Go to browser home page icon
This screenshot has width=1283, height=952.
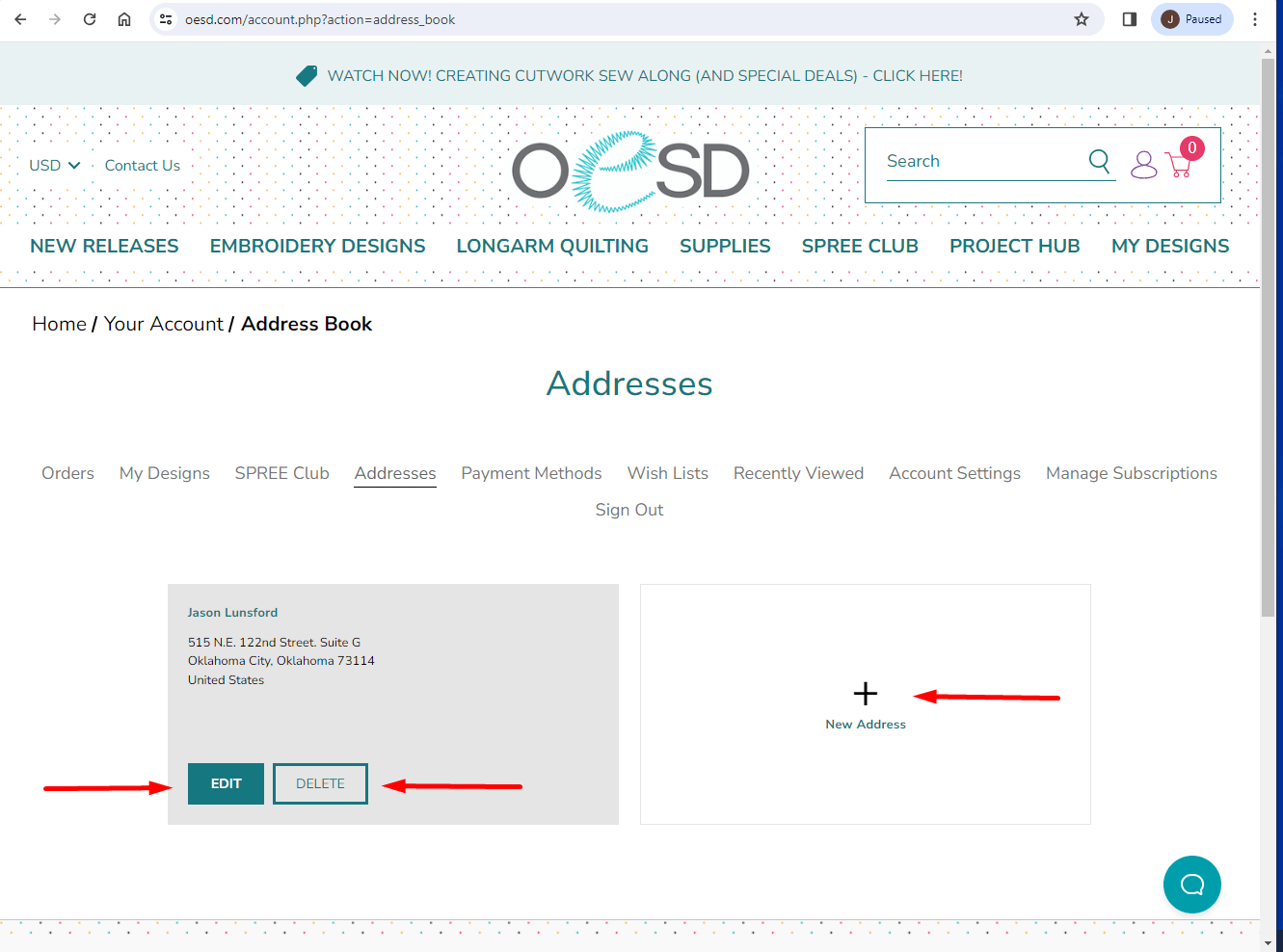(124, 19)
